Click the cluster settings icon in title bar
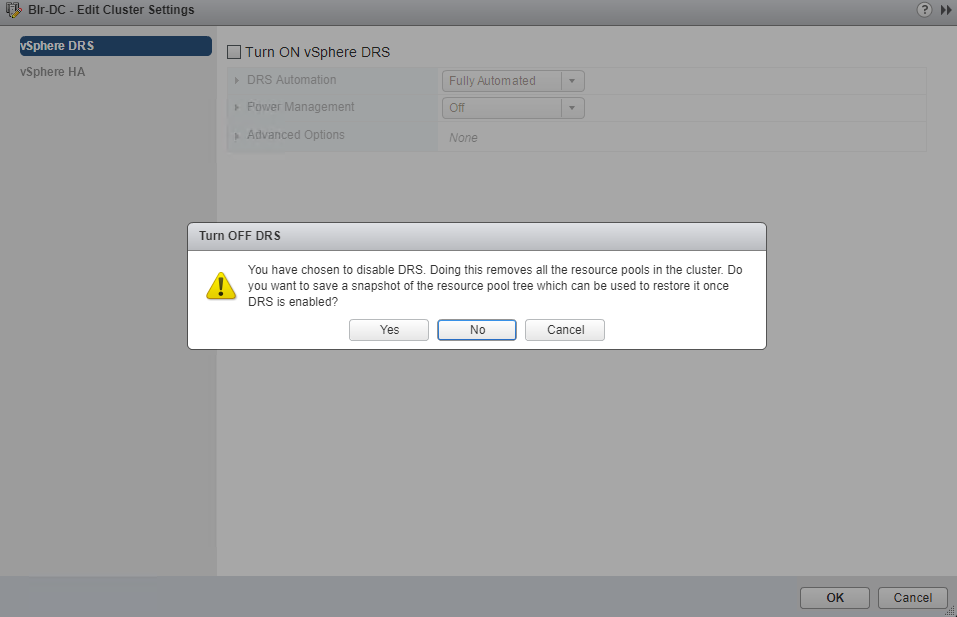The image size is (957, 617). (13, 10)
